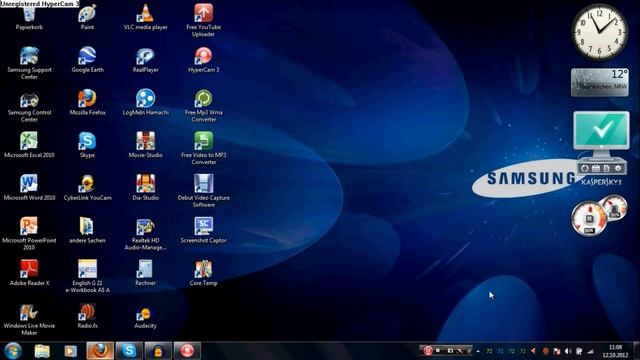Select the HyperCam 3 desktop icon
640x360 pixels.
(x=203, y=60)
